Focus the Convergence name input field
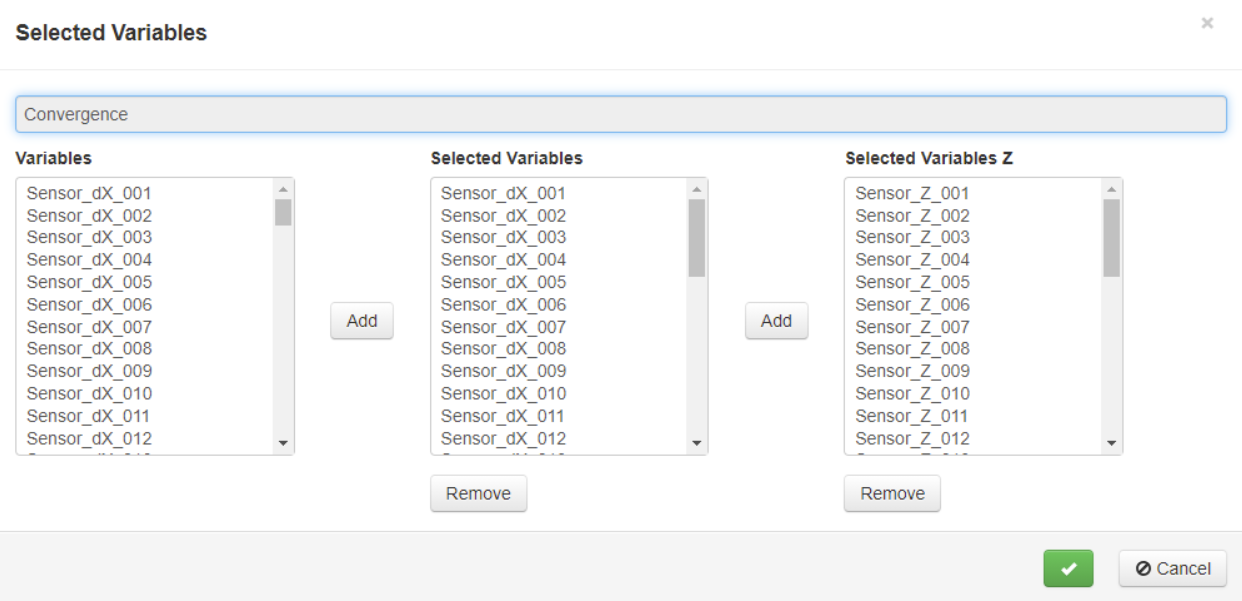This screenshot has height=601, width=1242. point(621,114)
